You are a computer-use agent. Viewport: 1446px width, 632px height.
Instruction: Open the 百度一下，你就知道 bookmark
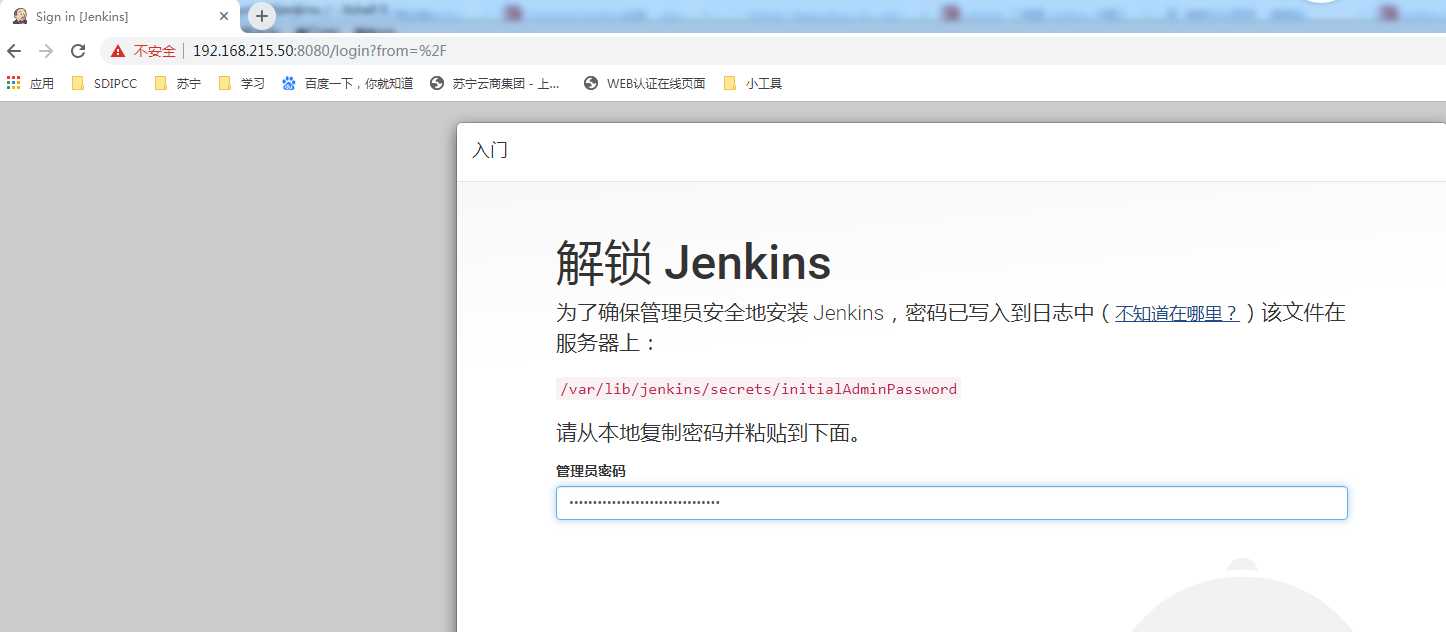tap(347, 84)
